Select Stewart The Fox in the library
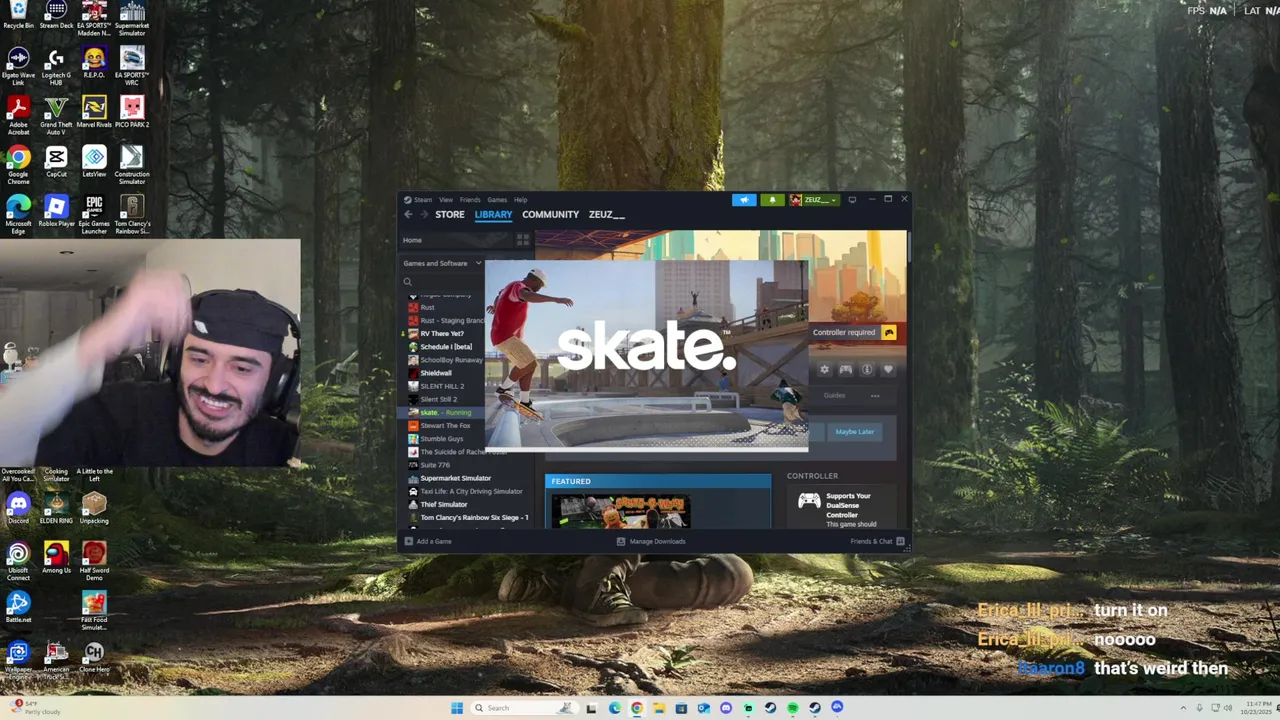Image resolution: width=1280 pixels, height=720 pixels. click(x=440, y=426)
